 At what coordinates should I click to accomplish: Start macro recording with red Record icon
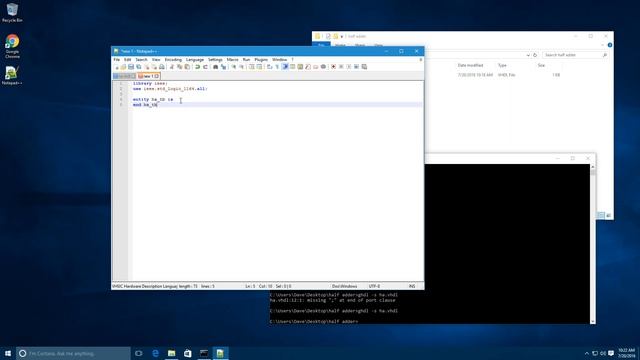point(333,67)
